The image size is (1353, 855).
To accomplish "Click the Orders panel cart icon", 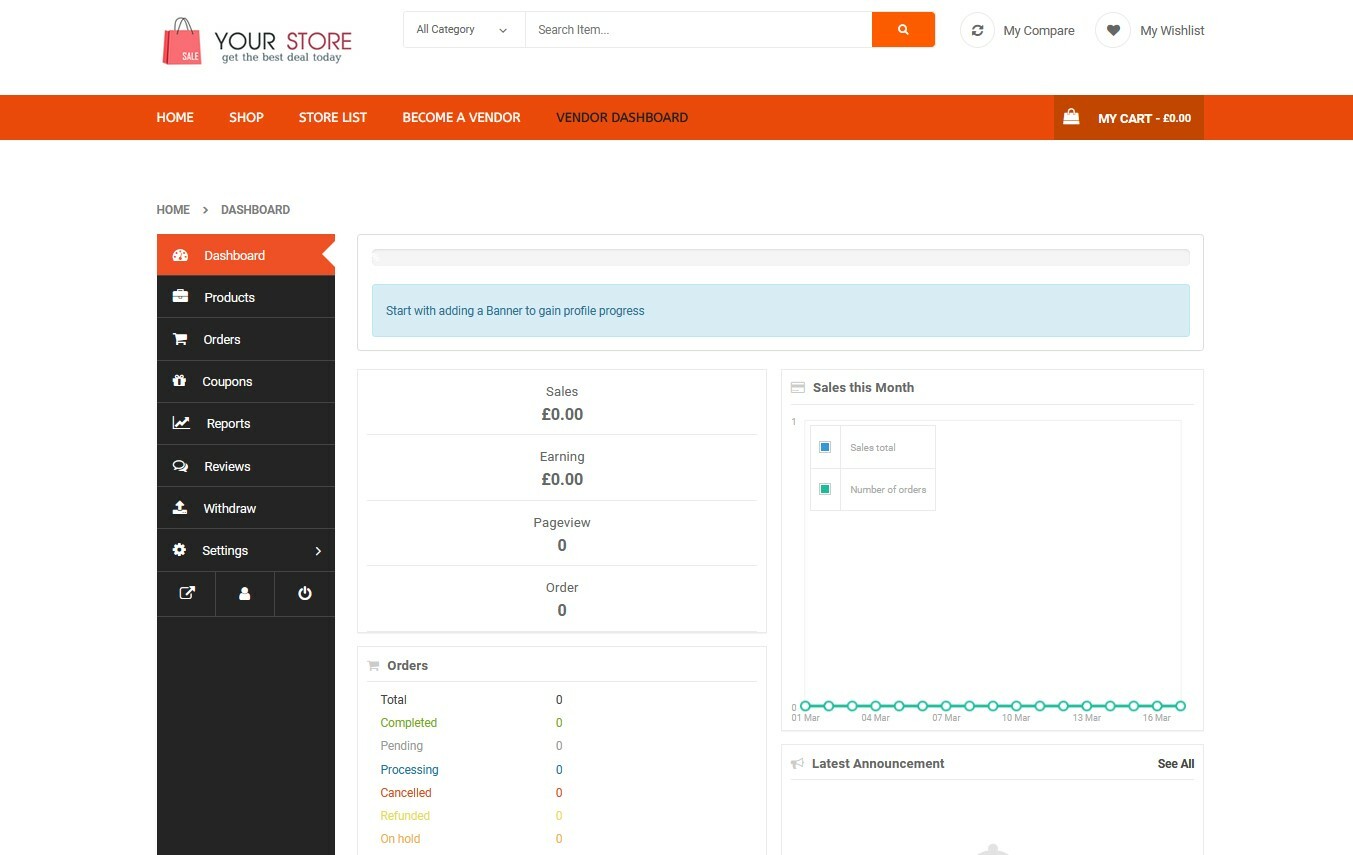I will pyautogui.click(x=373, y=665).
